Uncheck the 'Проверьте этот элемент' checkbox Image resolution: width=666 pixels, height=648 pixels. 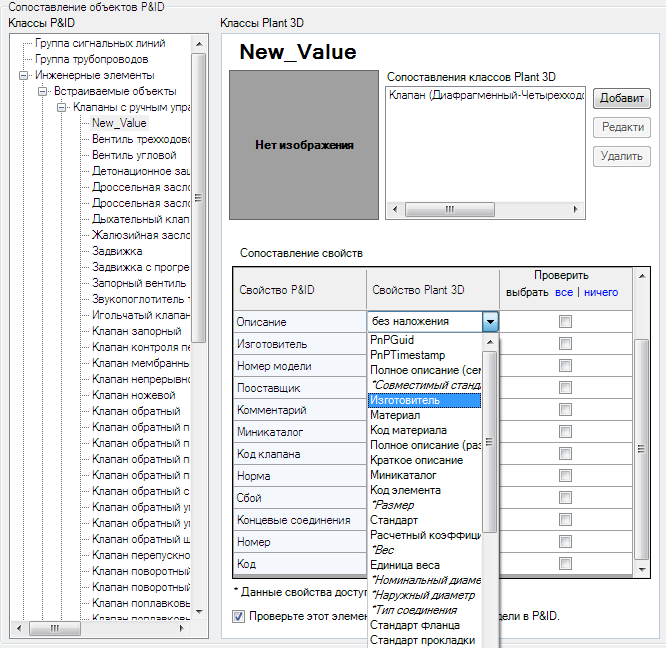coord(239,616)
